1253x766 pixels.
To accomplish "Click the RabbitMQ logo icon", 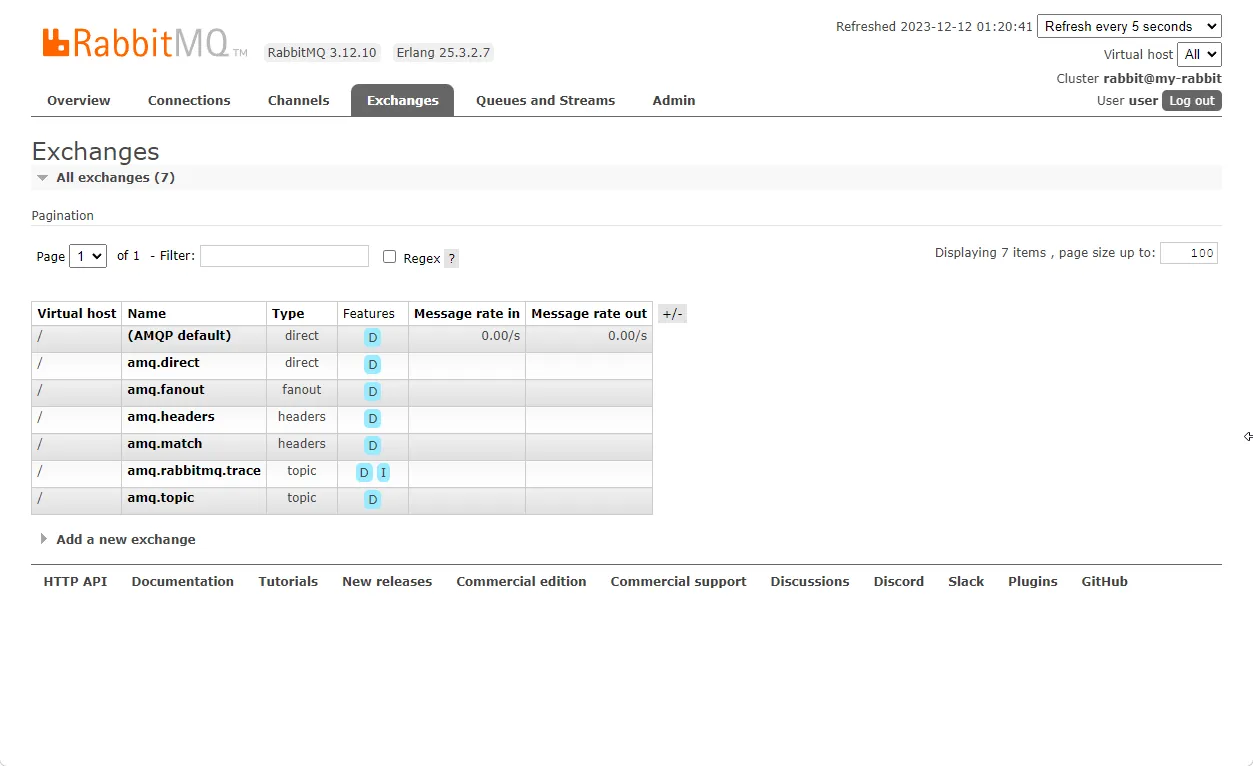I will coord(55,42).
